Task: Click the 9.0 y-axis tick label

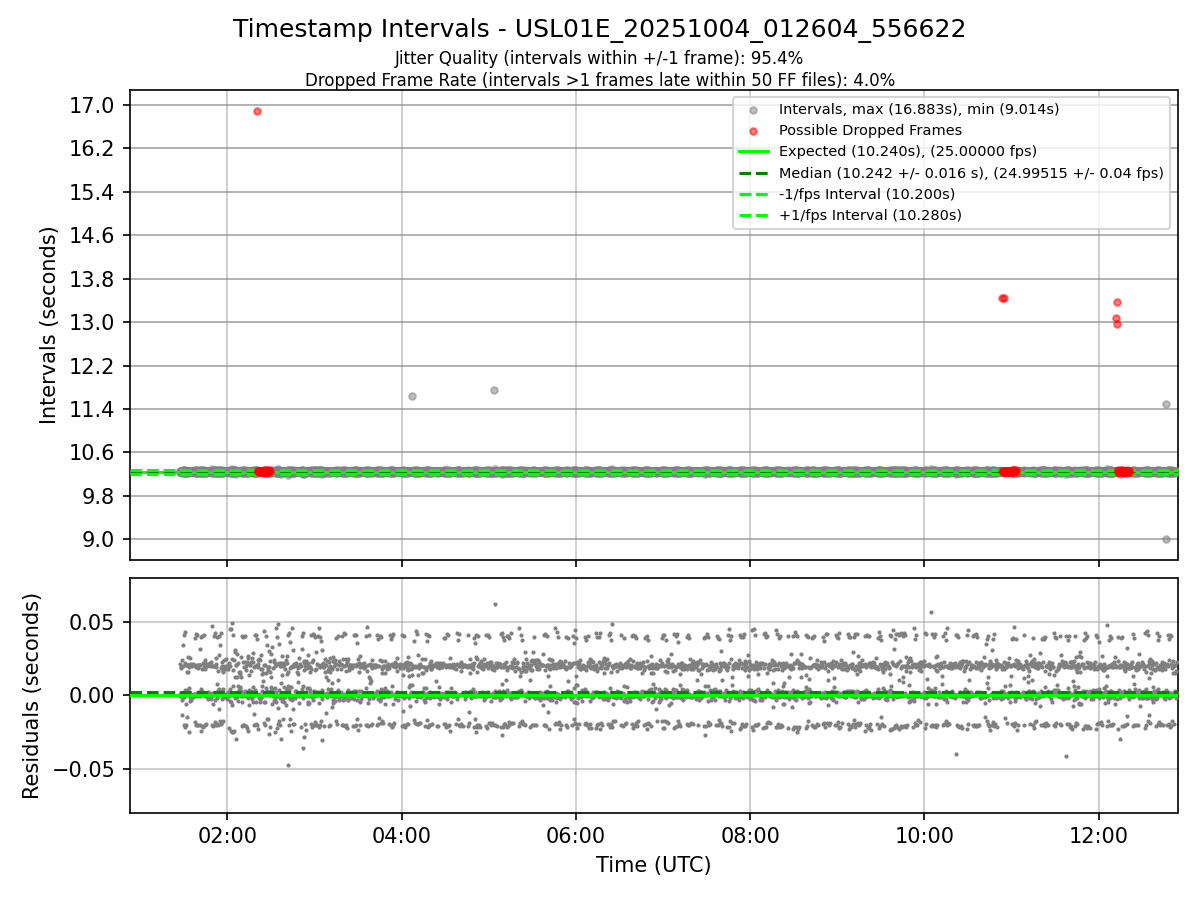Action: 100,539
